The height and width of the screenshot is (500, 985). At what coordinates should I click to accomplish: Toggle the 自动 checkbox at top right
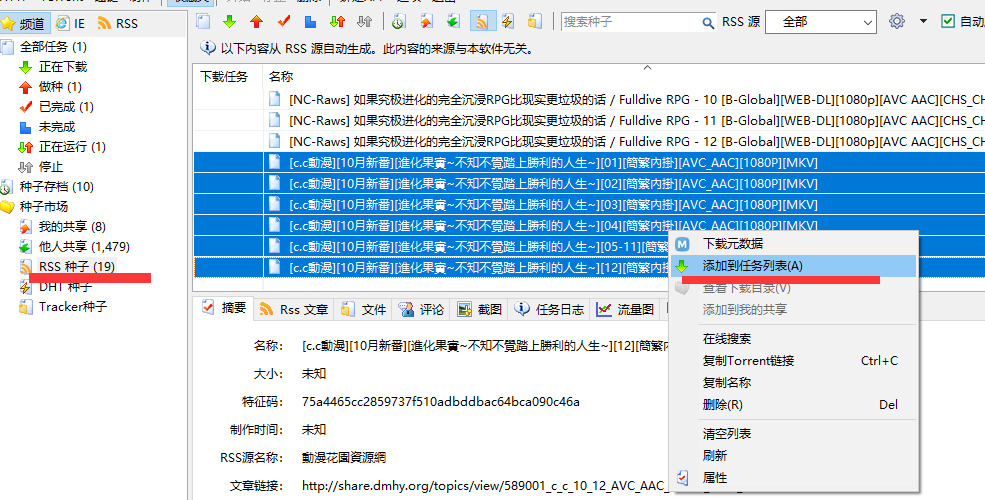pos(948,21)
